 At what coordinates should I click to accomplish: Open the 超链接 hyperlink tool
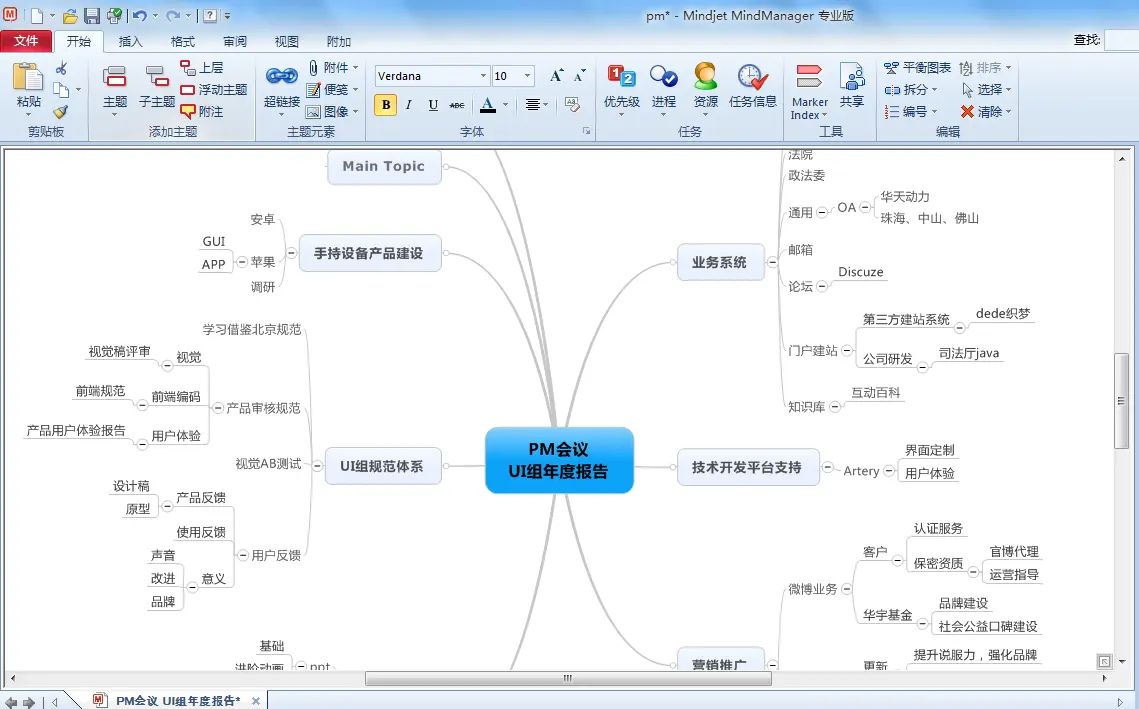(281, 78)
